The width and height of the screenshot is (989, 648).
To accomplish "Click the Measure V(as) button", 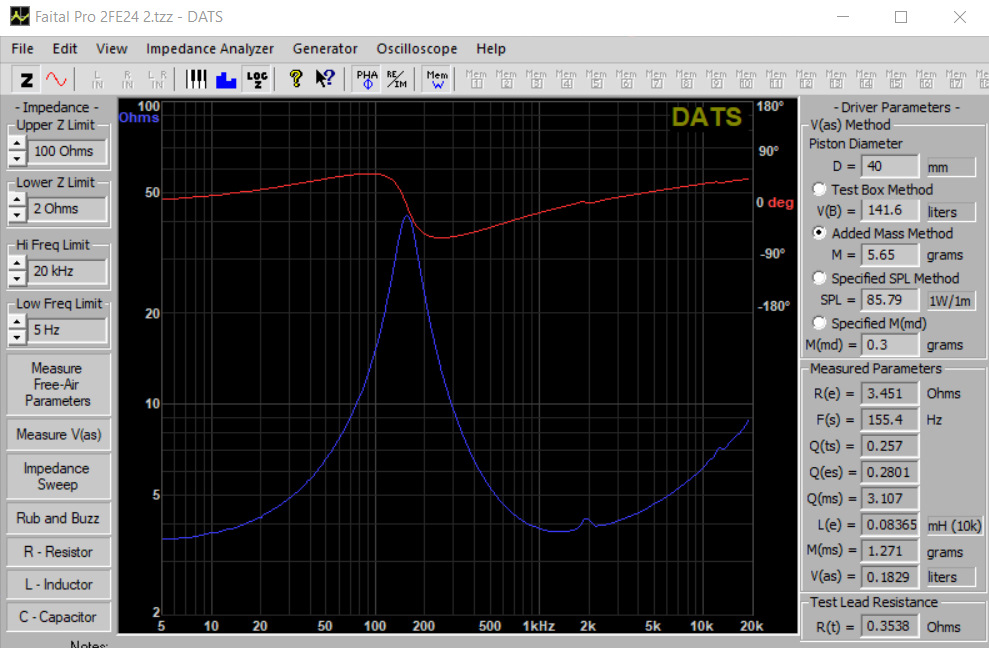I will point(58,434).
